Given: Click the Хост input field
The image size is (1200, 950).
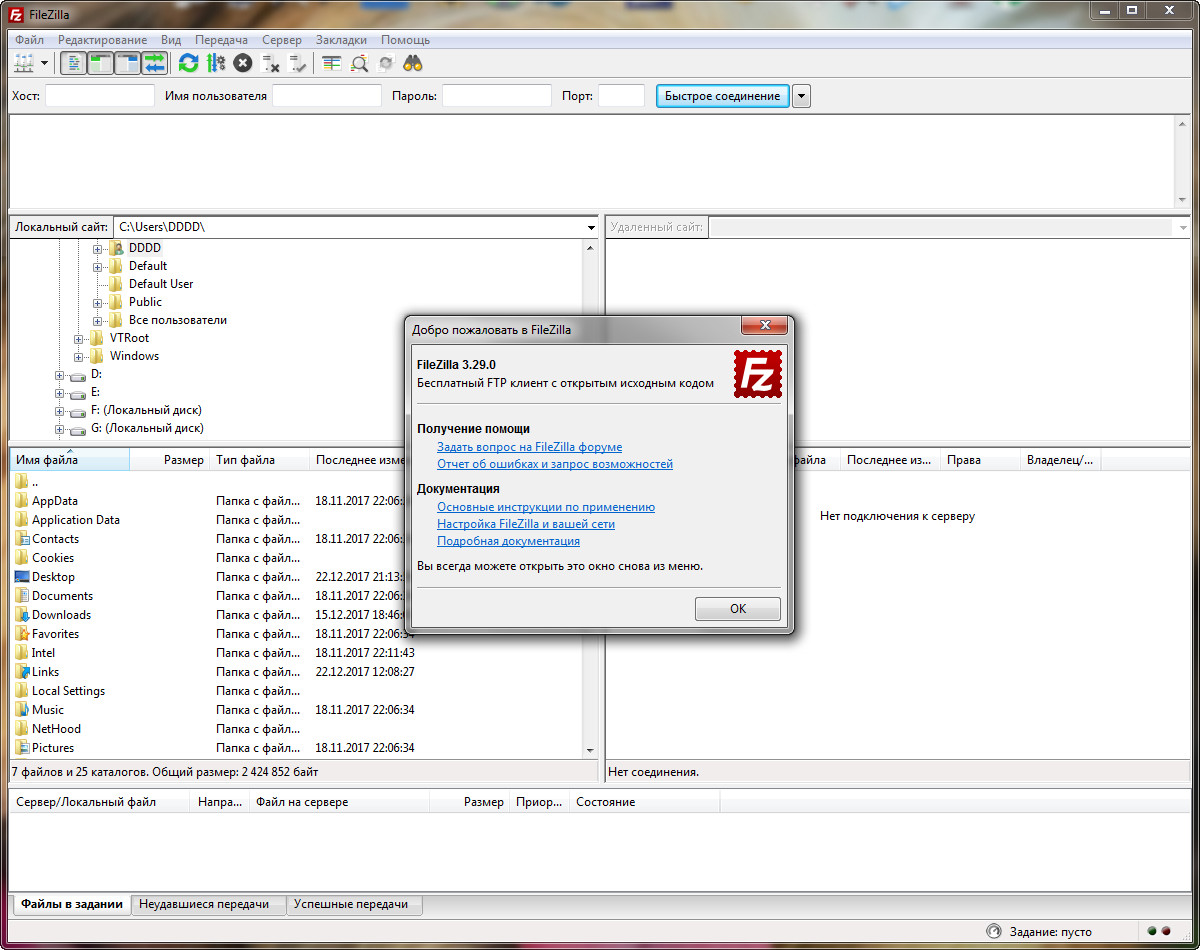Looking at the screenshot, I should 100,96.
